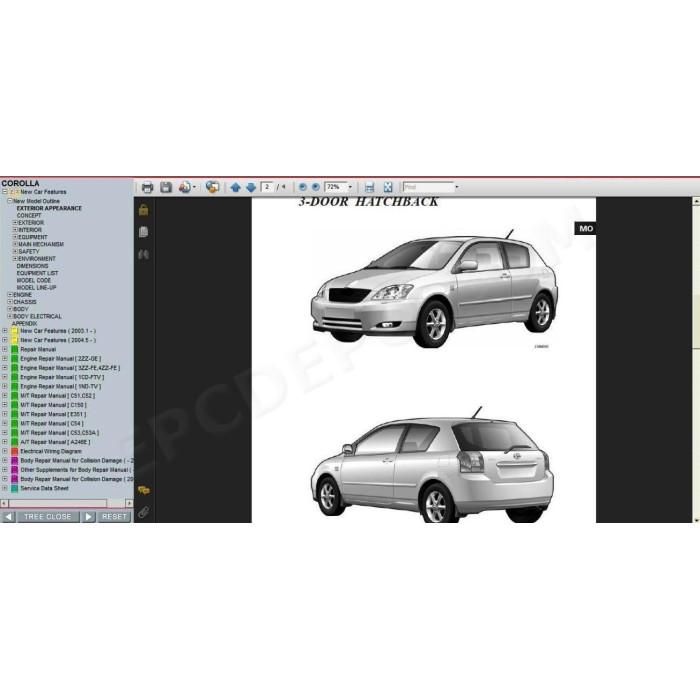Open the Find field dropdown arrow

[x=456, y=187]
